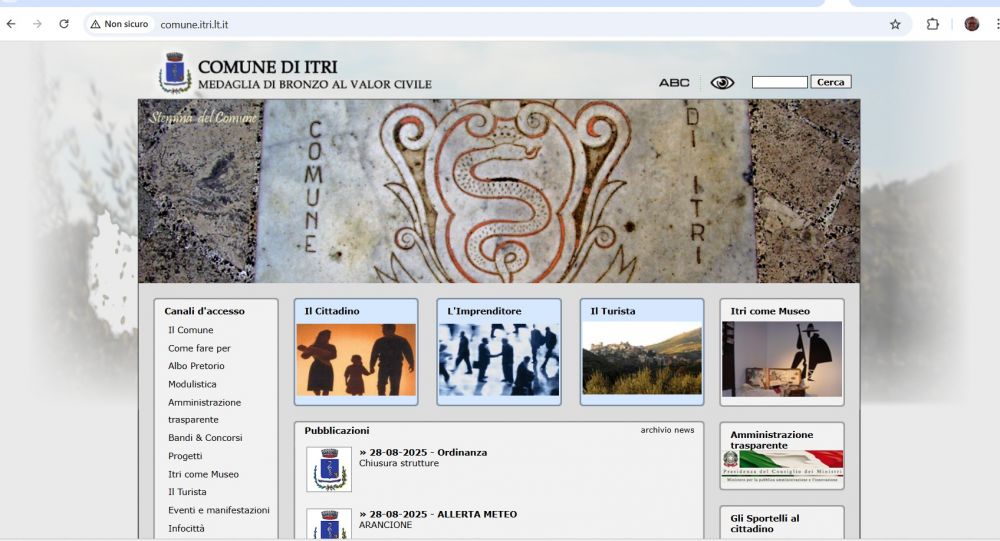Focus the address bar URL
The width and height of the screenshot is (1000, 541).
coord(194,25)
